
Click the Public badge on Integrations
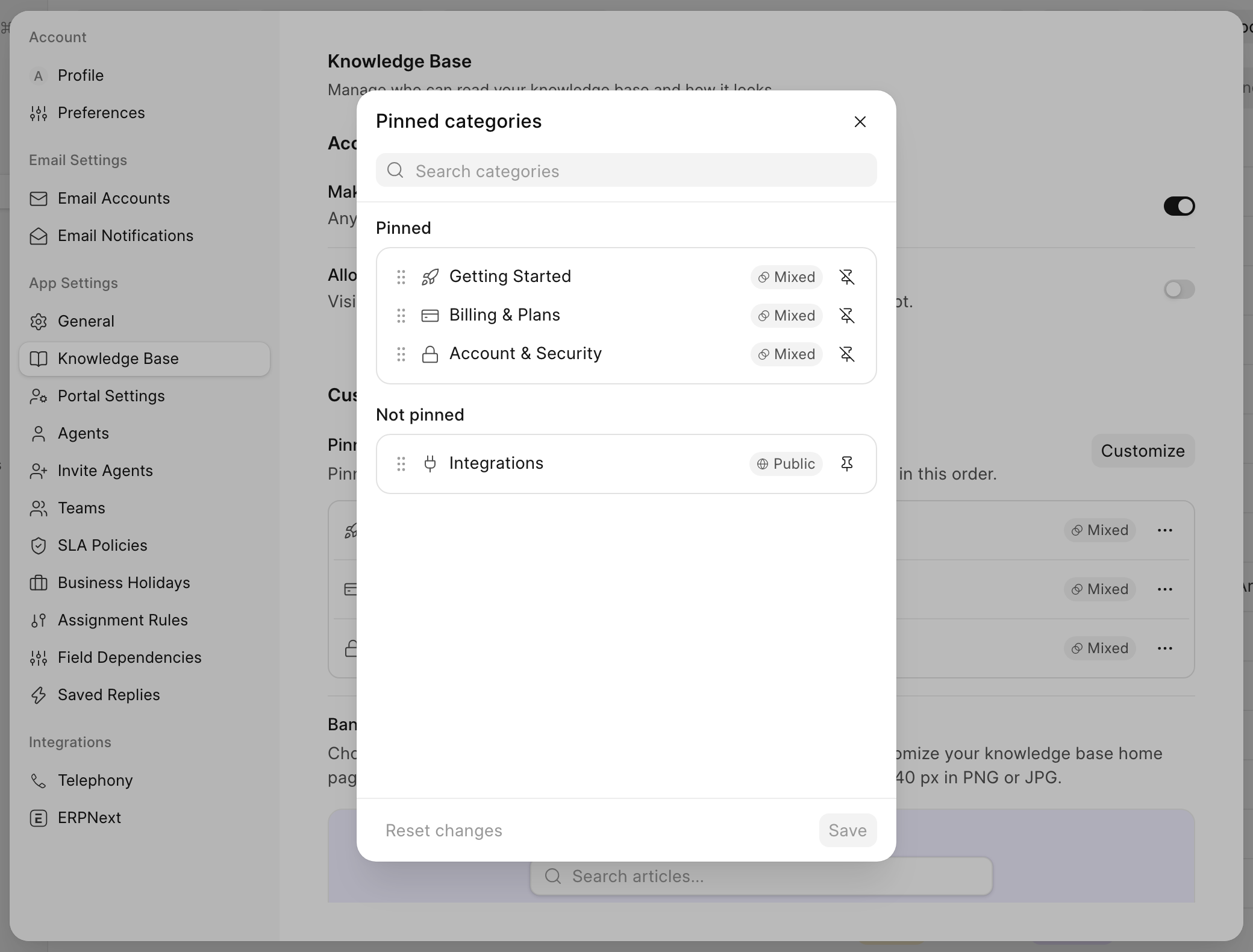pos(786,464)
